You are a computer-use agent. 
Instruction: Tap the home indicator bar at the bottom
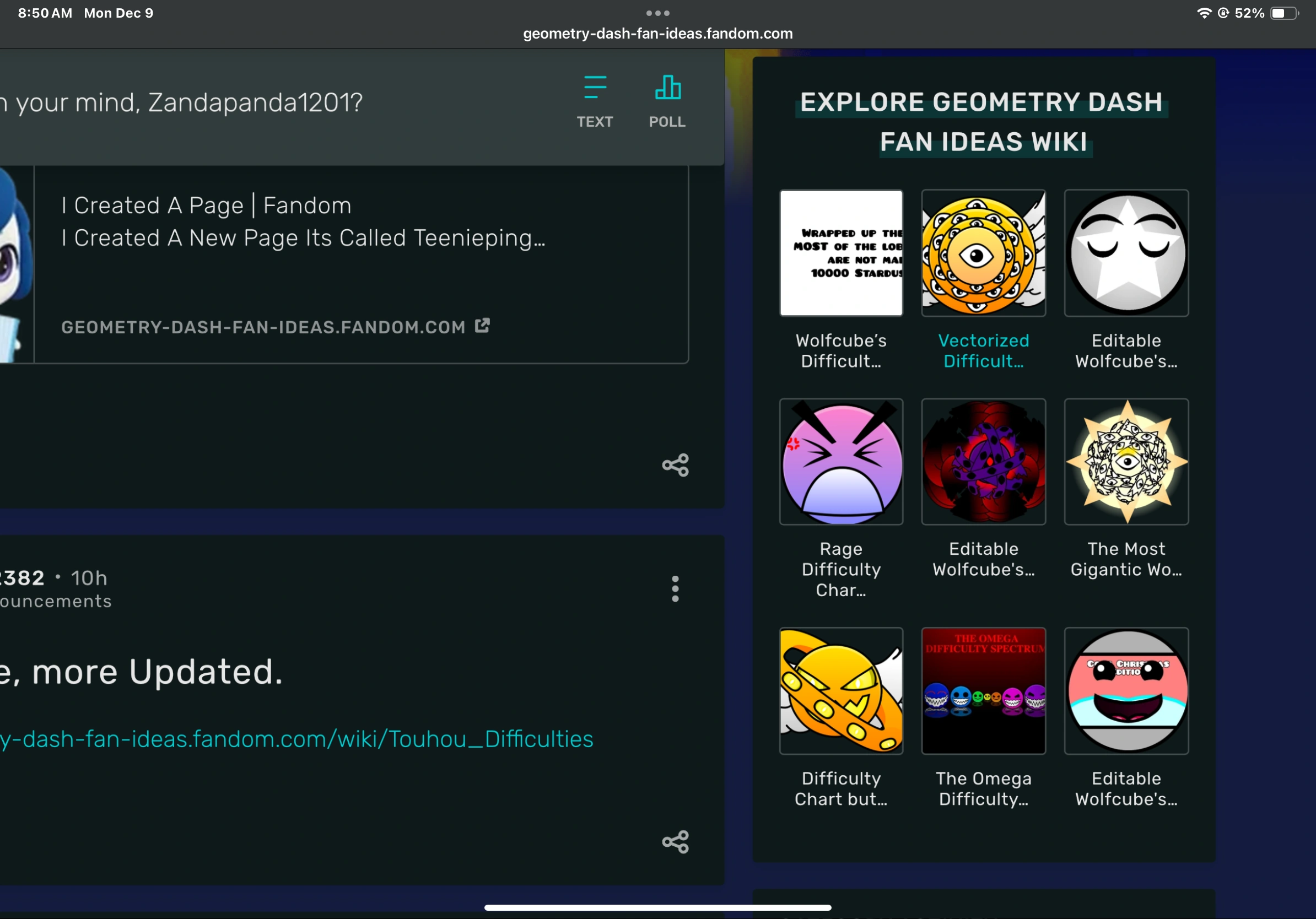pos(657,907)
